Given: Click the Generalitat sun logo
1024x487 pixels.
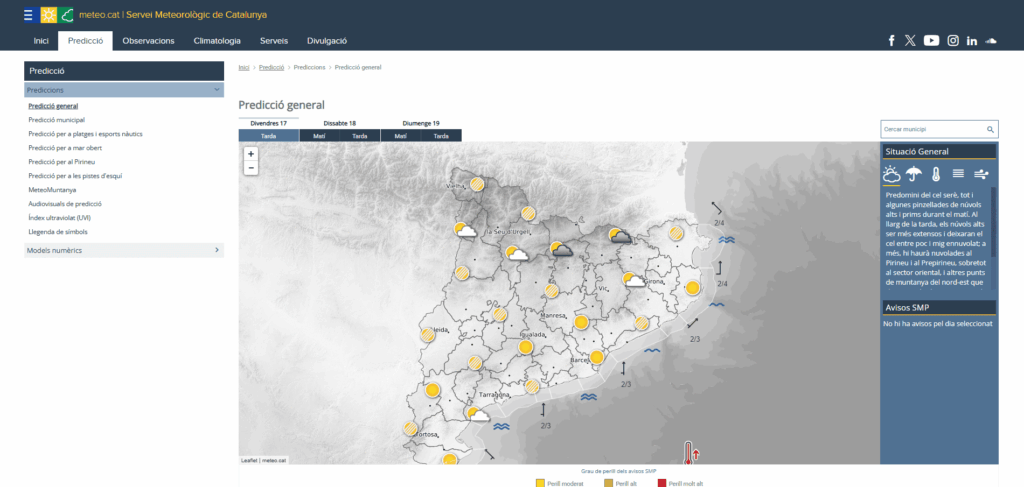Looking at the screenshot, I should tap(48, 14).
